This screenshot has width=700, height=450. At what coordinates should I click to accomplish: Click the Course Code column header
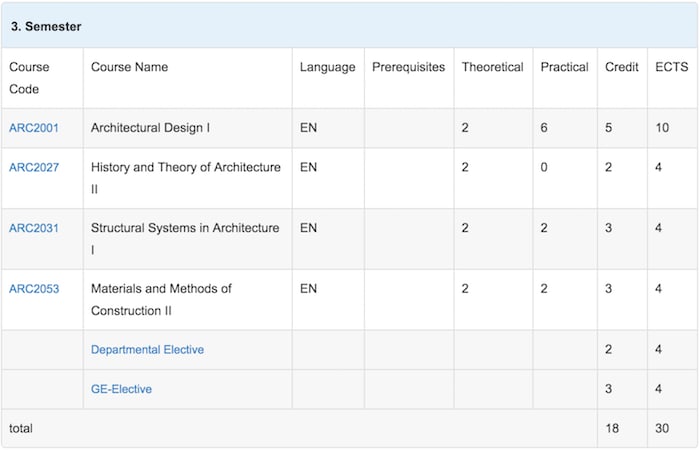pos(29,78)
